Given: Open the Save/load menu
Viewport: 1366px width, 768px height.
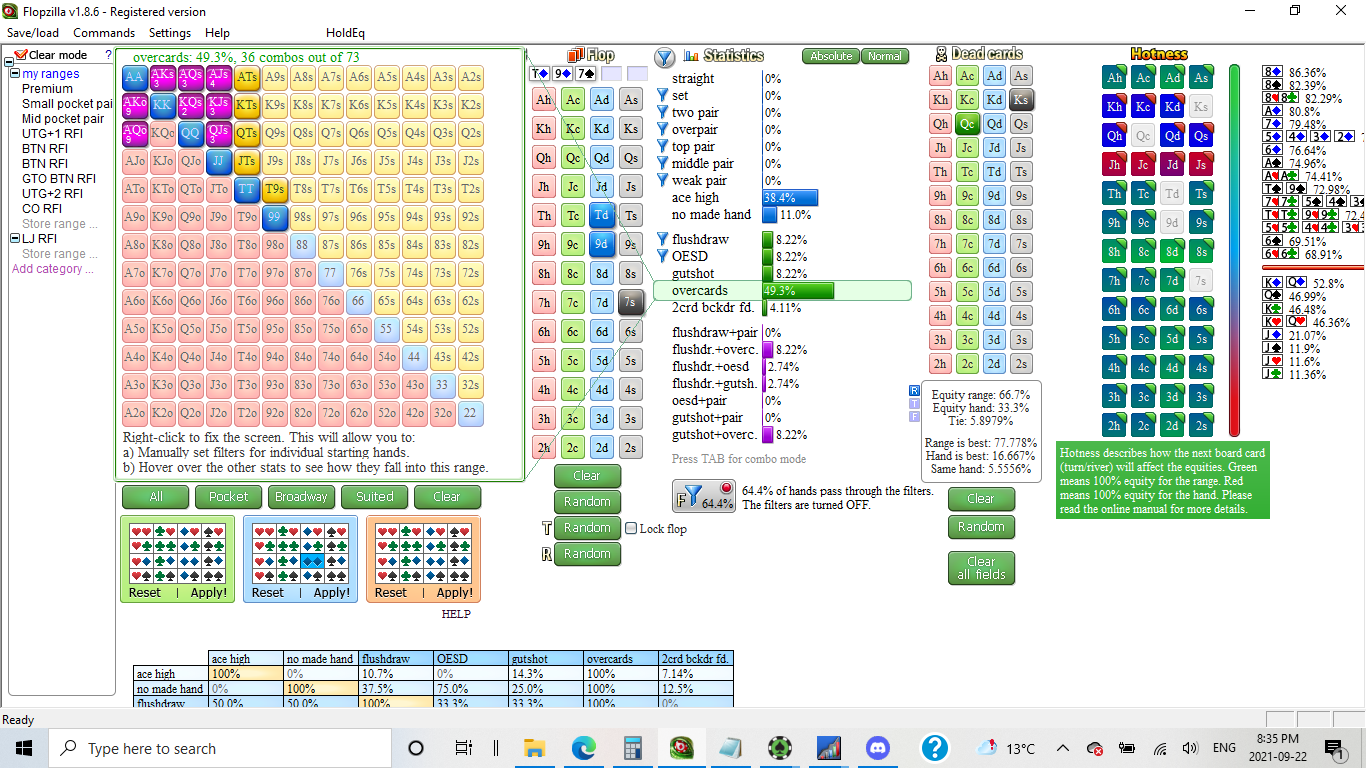Looking at the screenshot, I should (x=33, y=33).
